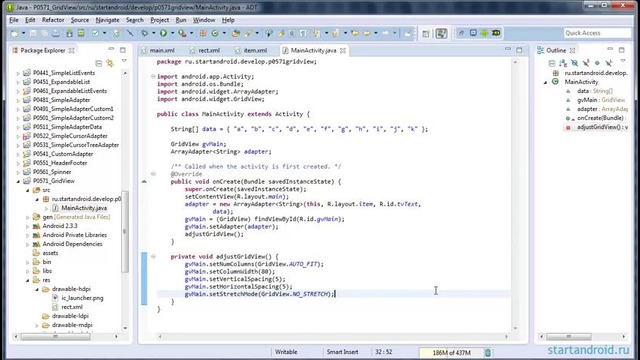Toggle Link with Editor in Package Explorer

tap(110, 63)
